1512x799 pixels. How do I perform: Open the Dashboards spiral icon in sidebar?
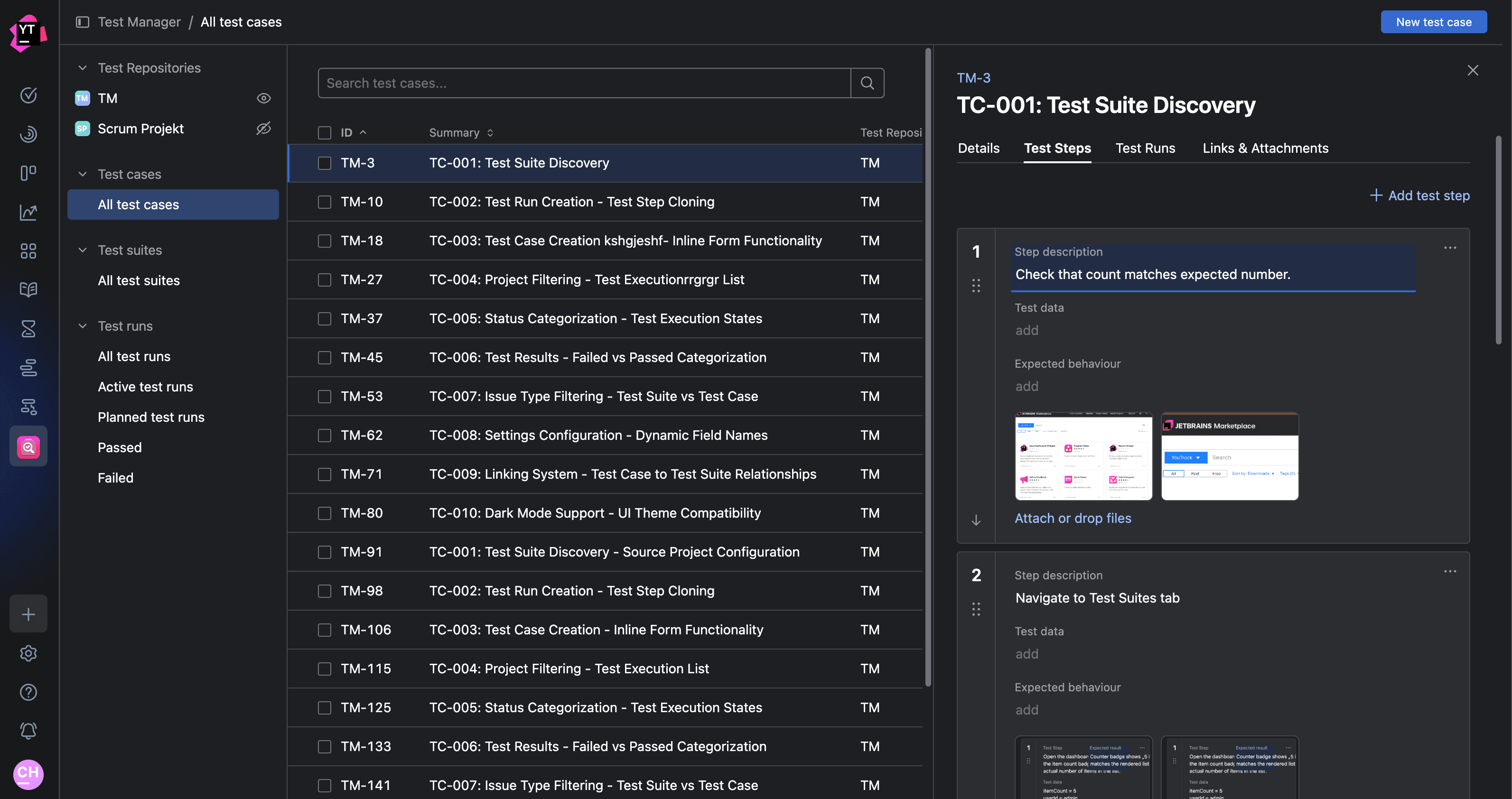click(x=28, y=134)
